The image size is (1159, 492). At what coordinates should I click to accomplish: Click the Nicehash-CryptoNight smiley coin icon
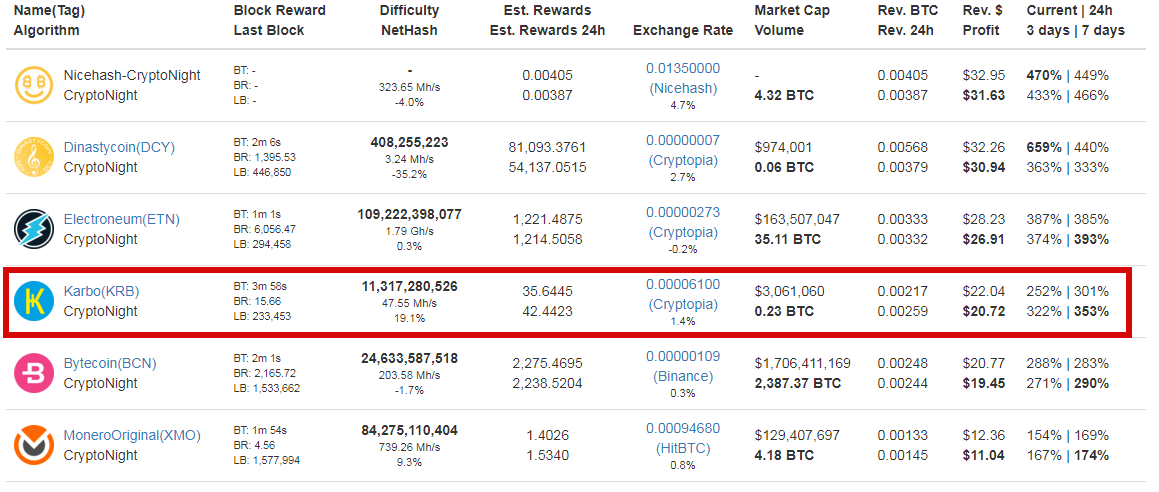35,85
